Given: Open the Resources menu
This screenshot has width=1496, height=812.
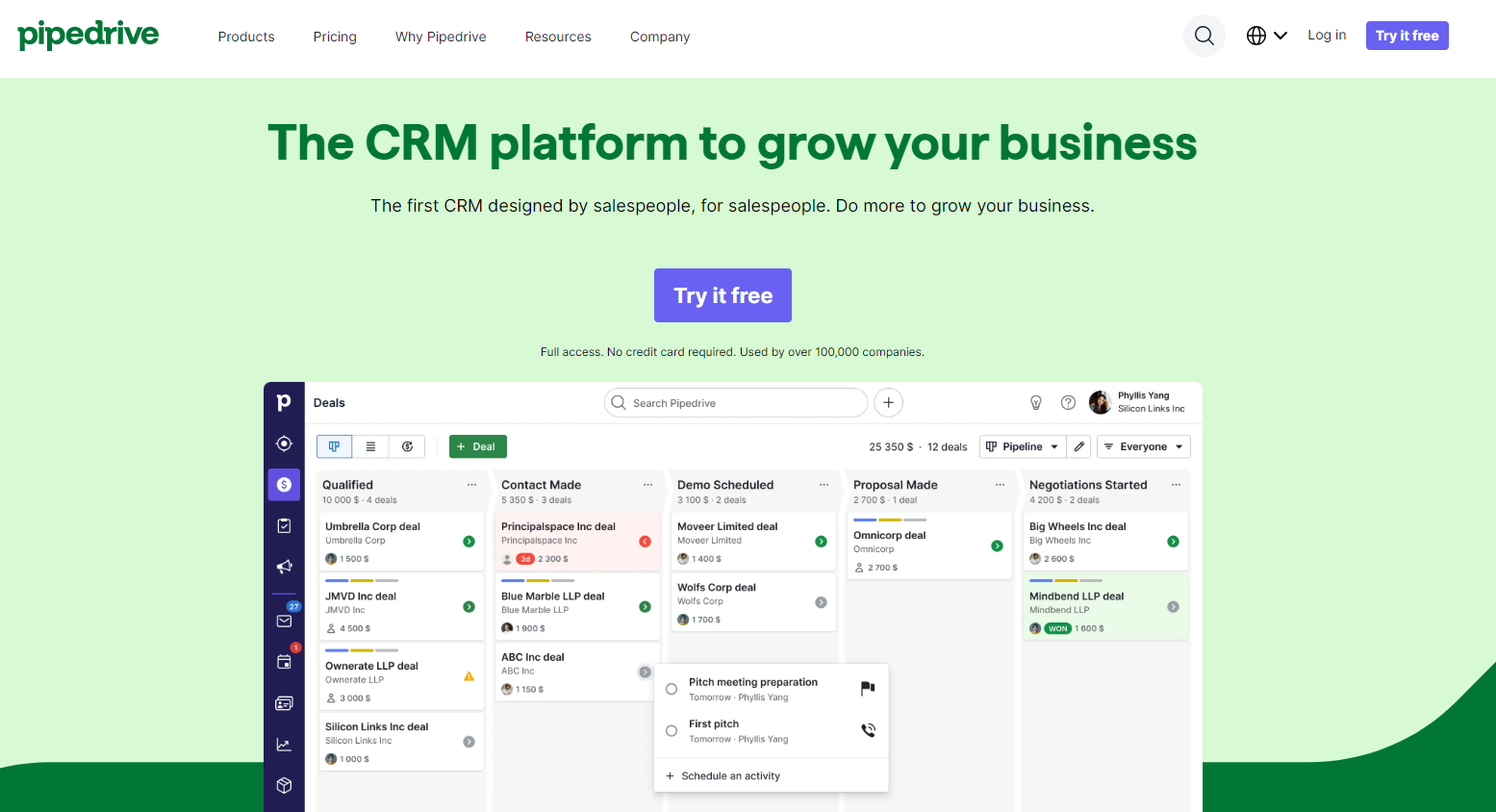Looking at the screenshot, I should [x=558, y=37].
